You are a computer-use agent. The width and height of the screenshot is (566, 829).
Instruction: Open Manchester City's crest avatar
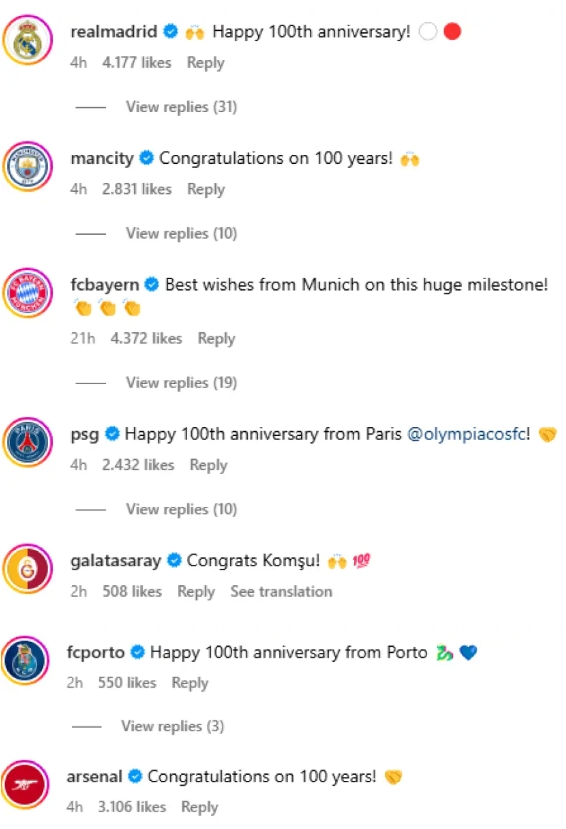click(27, 167)
